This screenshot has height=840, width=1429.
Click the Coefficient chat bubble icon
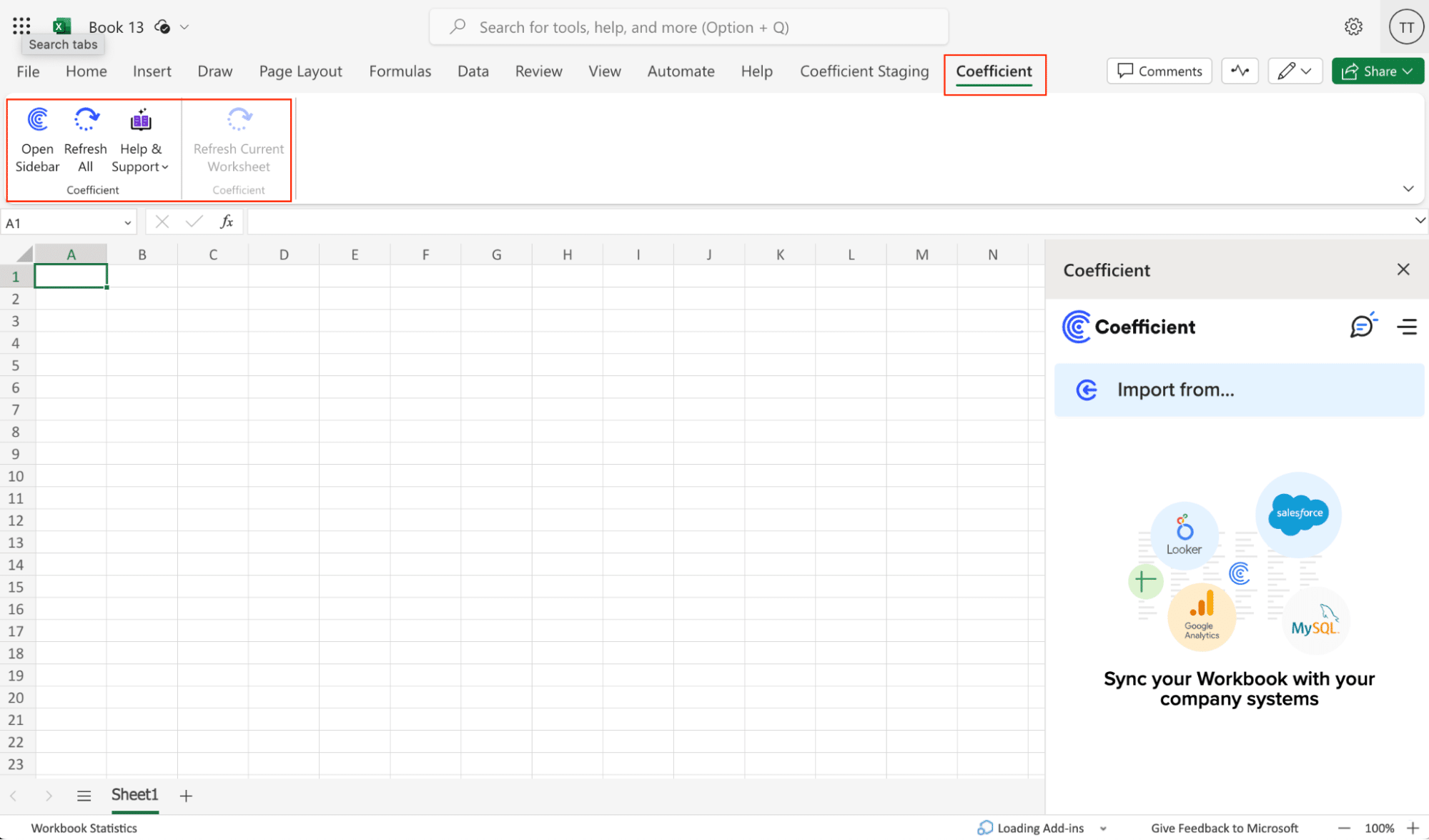point(1361,326)
